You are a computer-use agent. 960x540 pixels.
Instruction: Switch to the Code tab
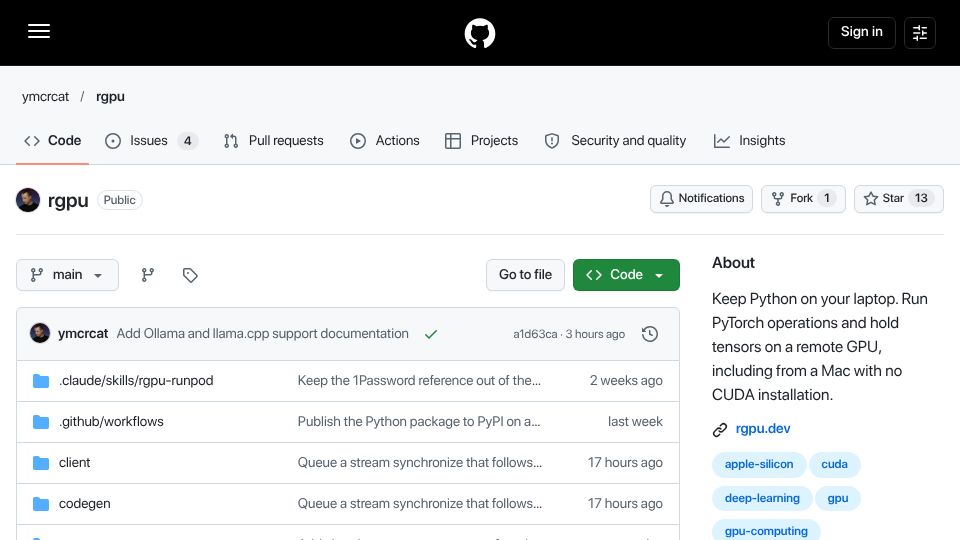point(53,141)
